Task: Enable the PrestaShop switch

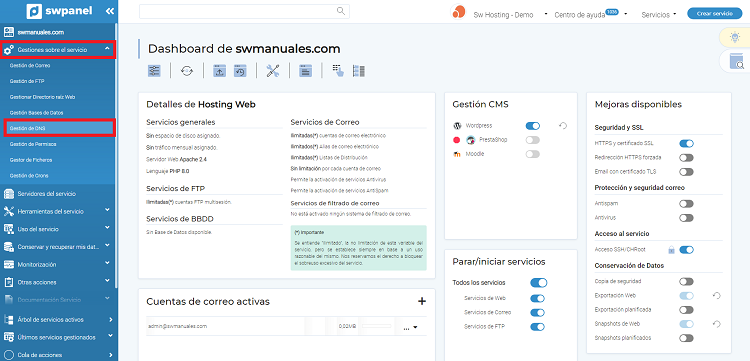Action: pyautogui.click(x=532, y=140)
